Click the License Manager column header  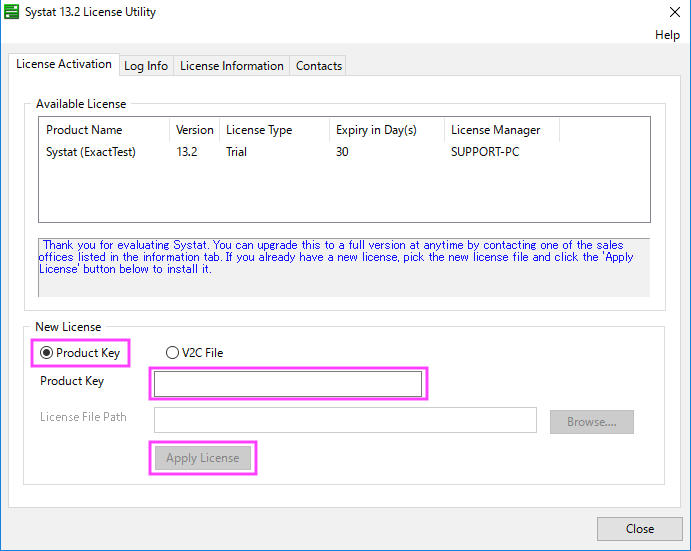click(502, 130)
